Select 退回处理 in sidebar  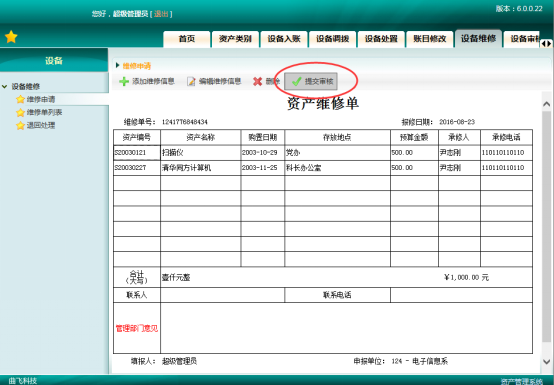pos(41,125)
